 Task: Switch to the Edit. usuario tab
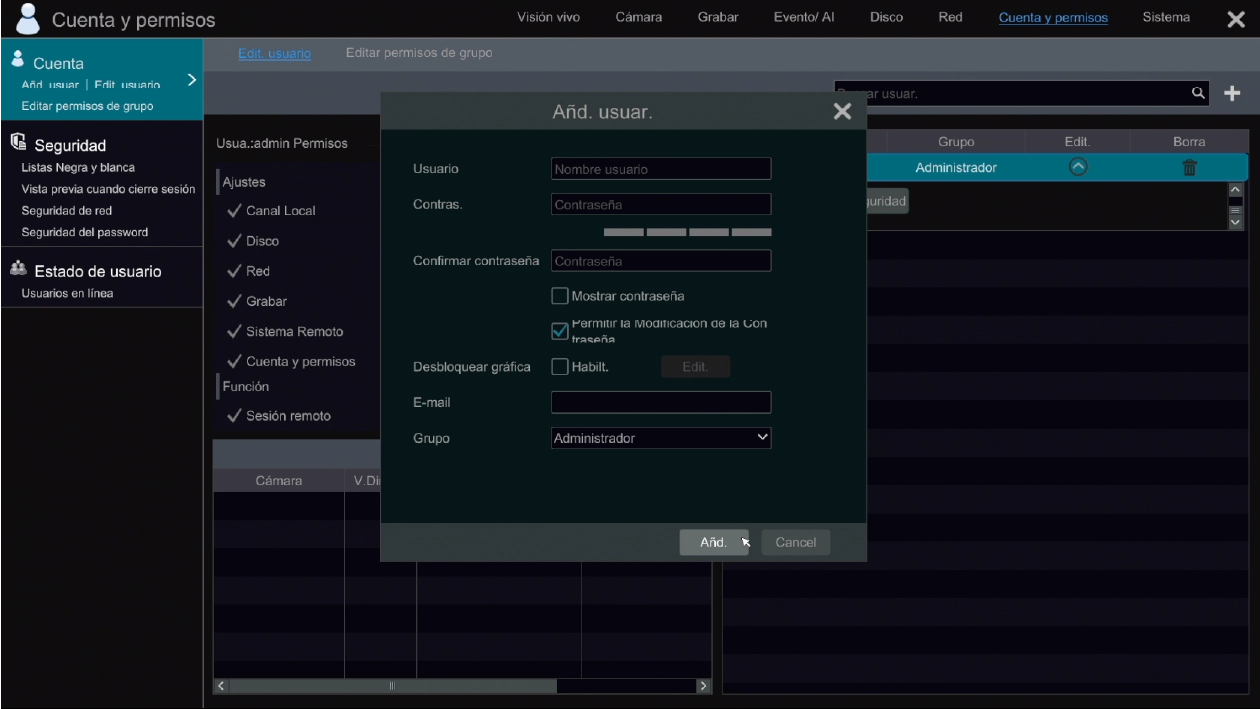(275, 53)
